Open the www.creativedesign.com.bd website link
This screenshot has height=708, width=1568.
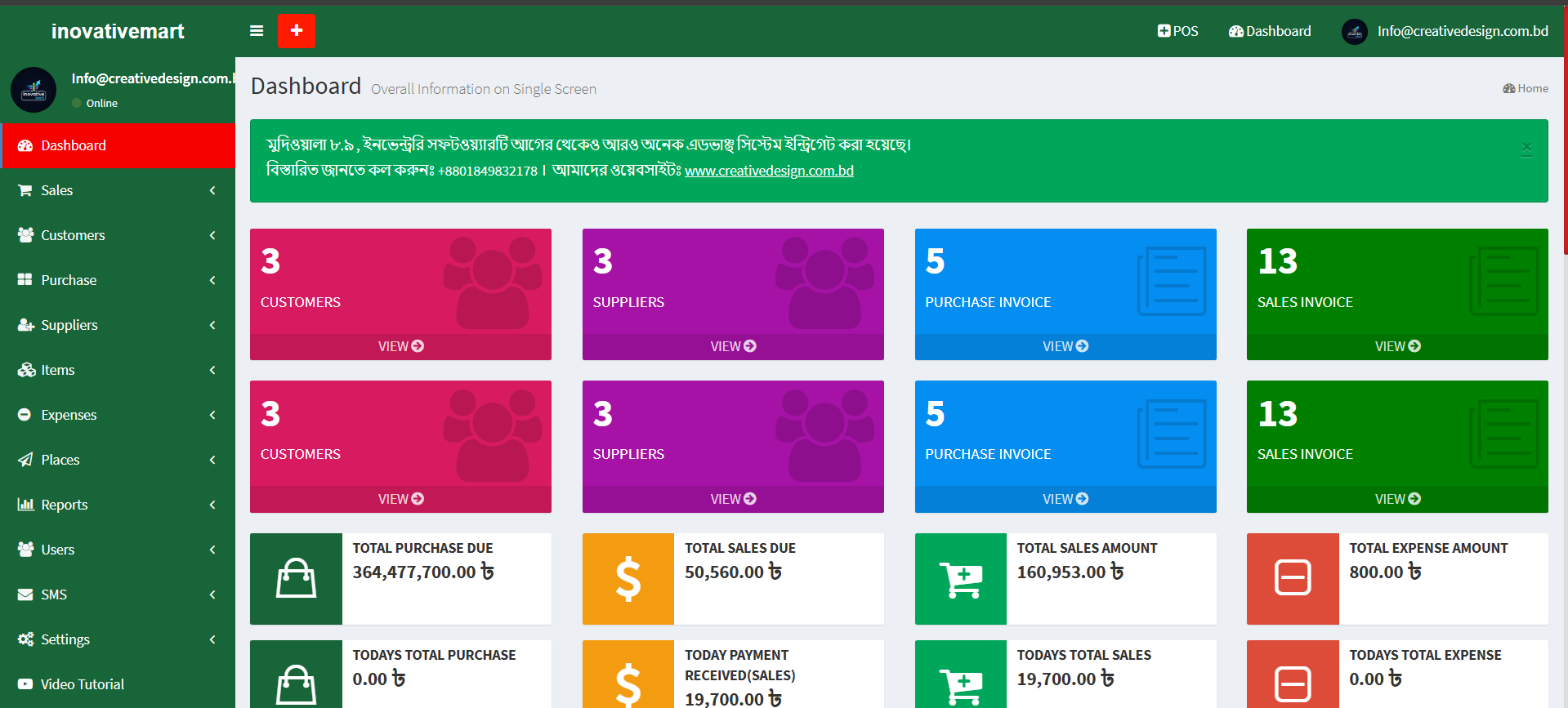tap(769, 171)
